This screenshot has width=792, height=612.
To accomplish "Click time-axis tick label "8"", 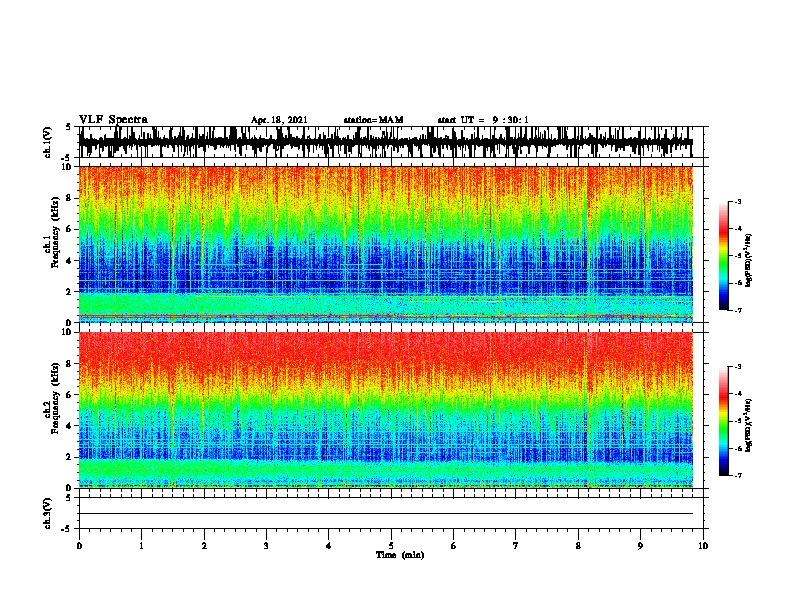I will (578, 546).
